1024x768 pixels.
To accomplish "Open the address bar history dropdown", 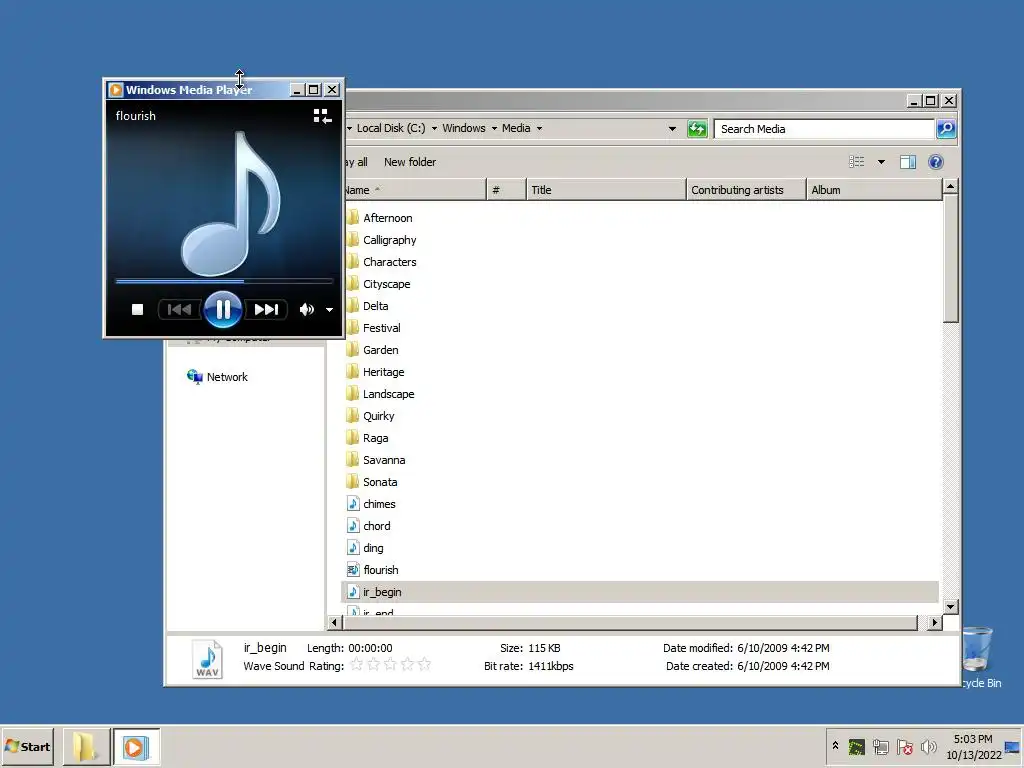I will [x=672, y=129].
